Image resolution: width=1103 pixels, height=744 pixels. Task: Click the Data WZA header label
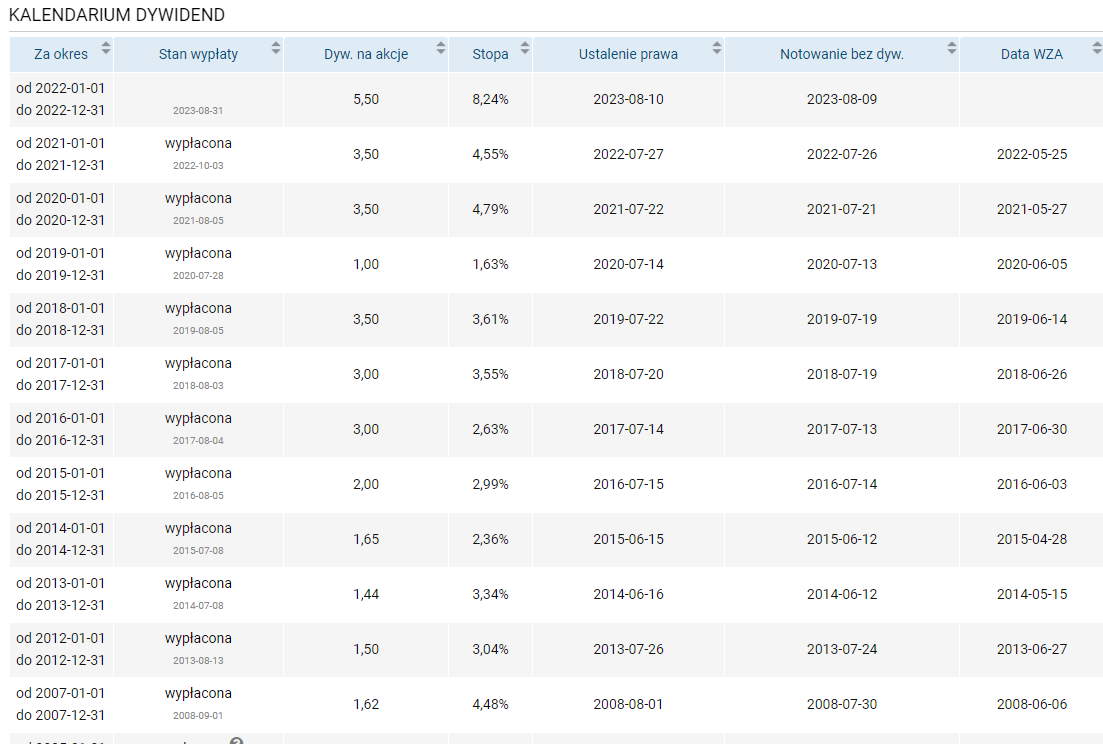tap(1032, 54)
